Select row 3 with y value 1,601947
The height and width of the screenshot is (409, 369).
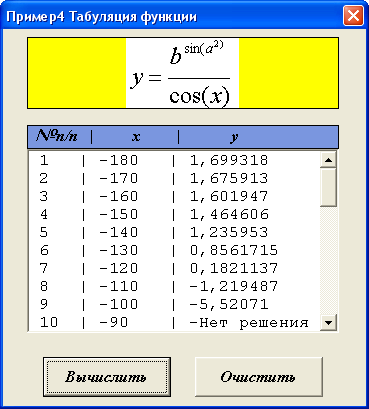[174, 196]
